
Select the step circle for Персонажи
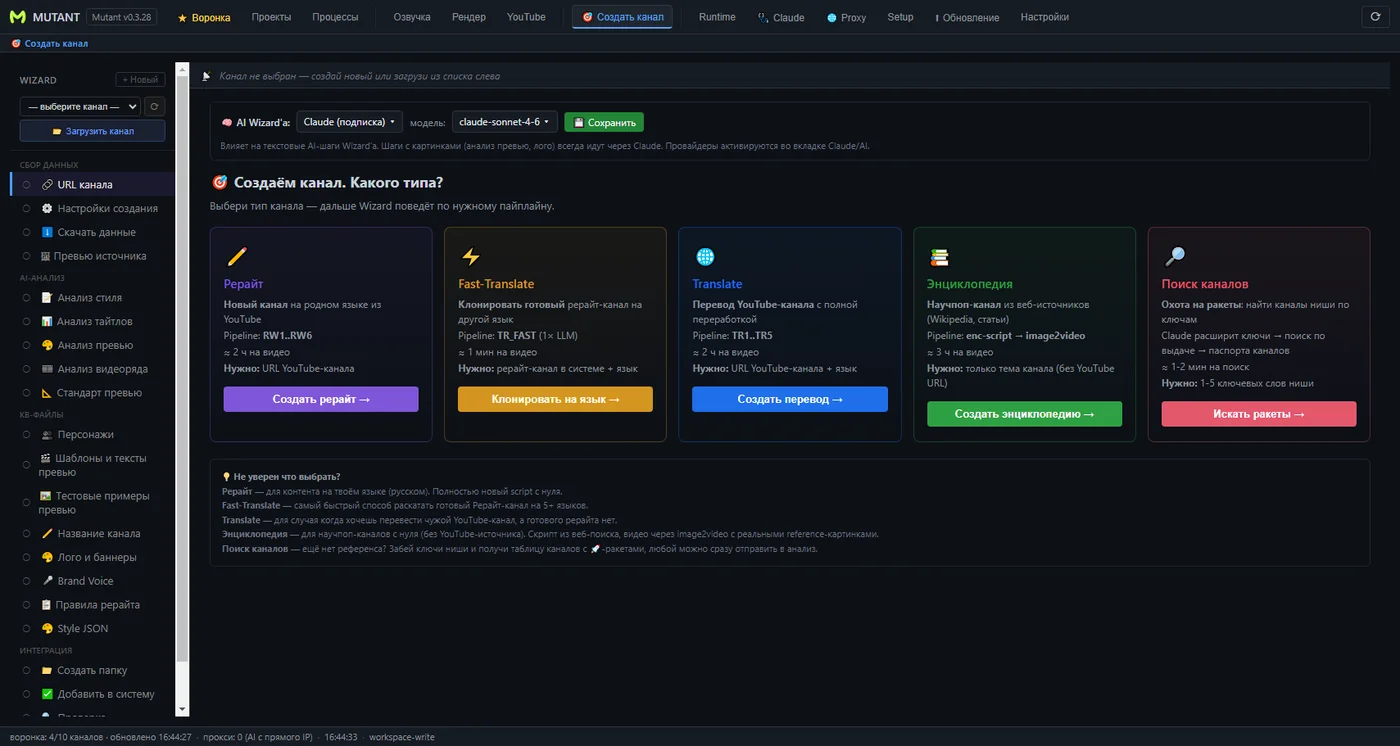[x=27, y=435]
